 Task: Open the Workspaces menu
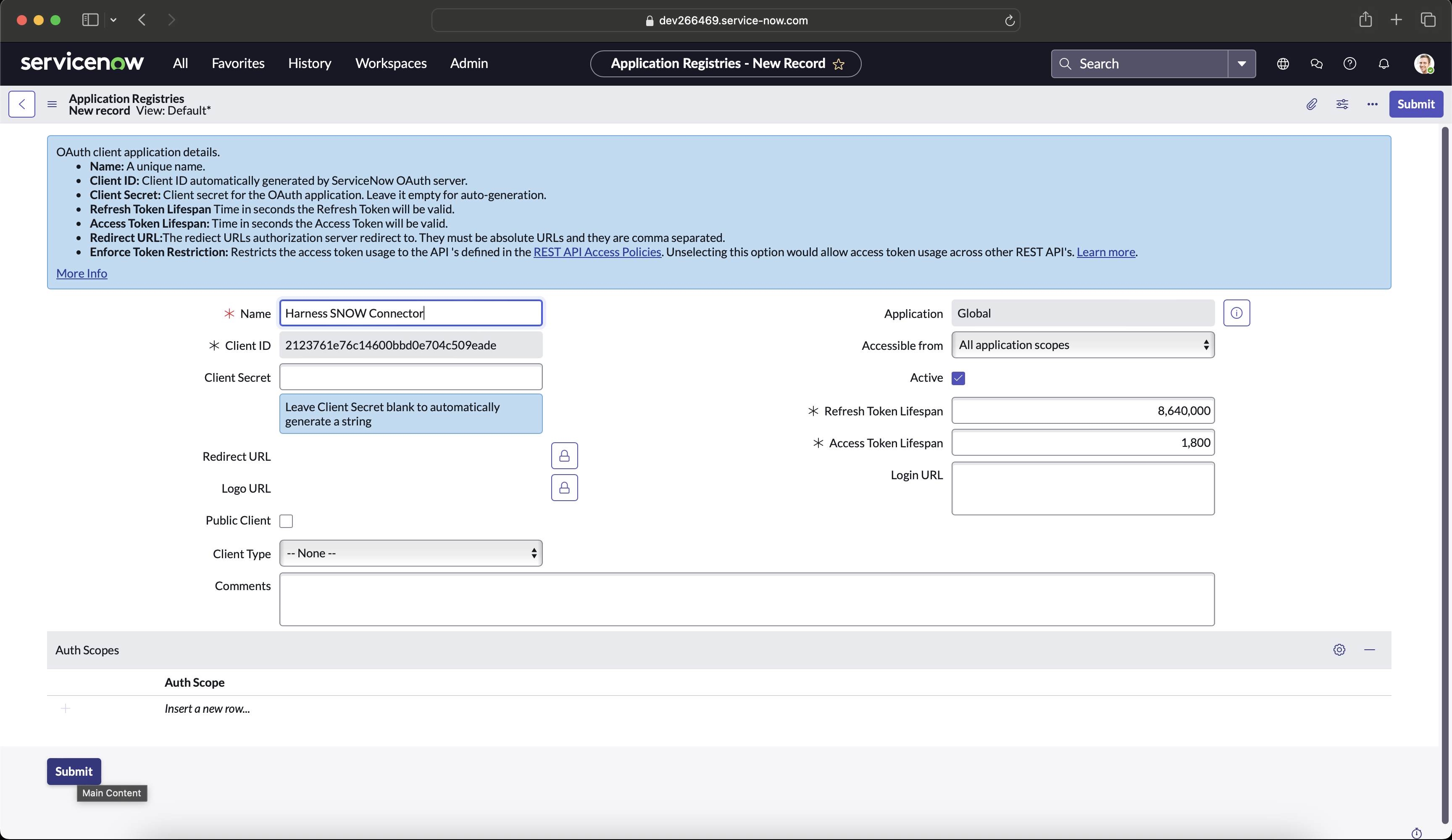(x=391, y=63)
